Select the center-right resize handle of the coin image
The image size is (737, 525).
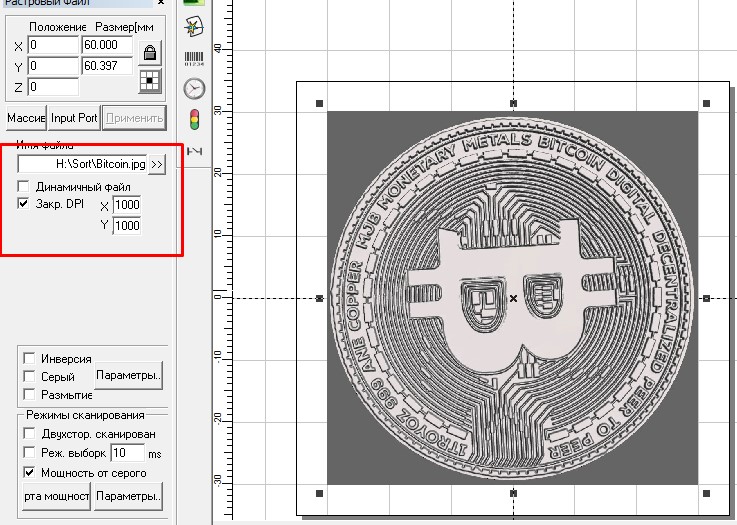(706, 298)
